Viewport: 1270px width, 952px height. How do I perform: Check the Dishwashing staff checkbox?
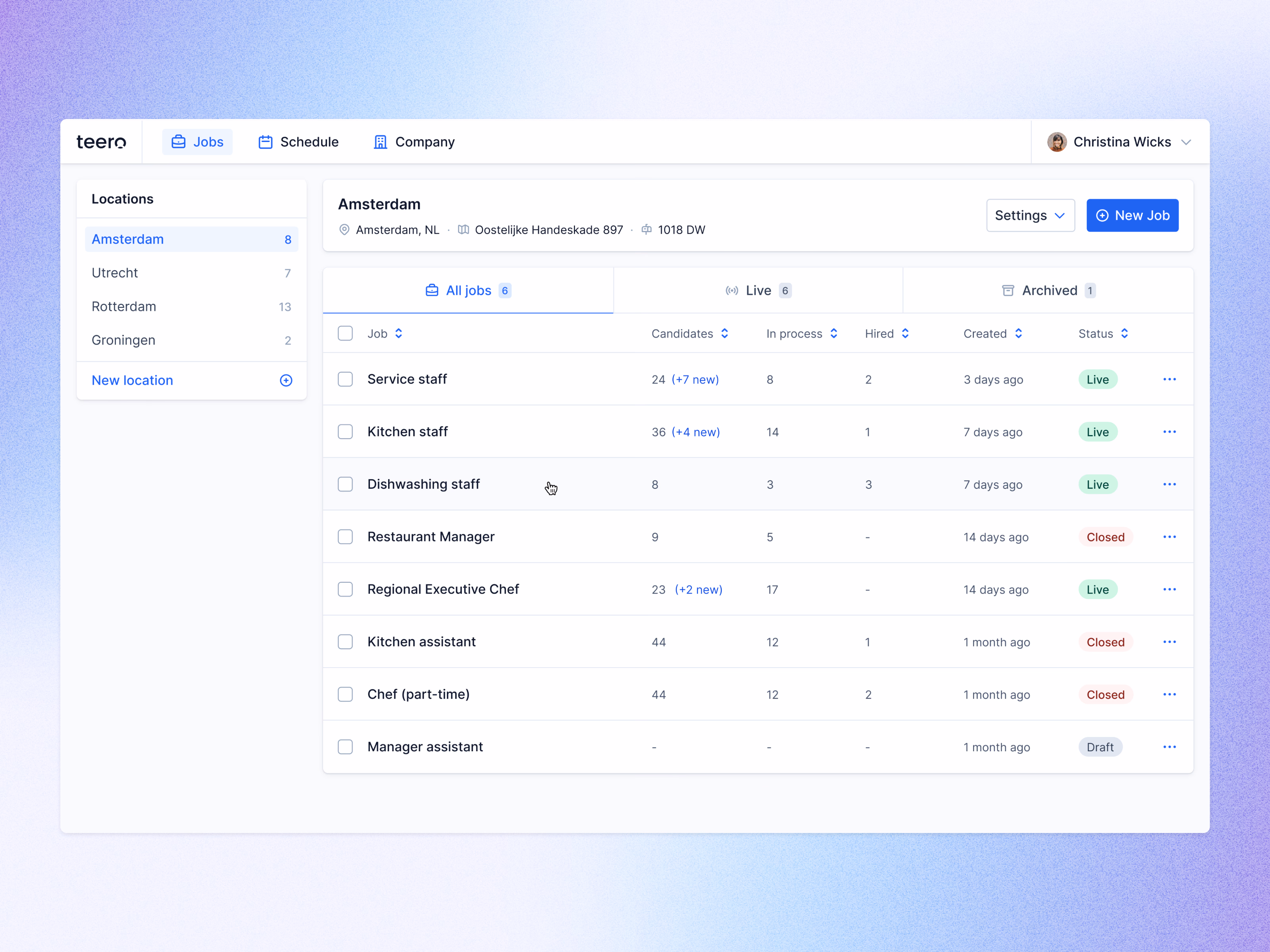coord(345,484)
